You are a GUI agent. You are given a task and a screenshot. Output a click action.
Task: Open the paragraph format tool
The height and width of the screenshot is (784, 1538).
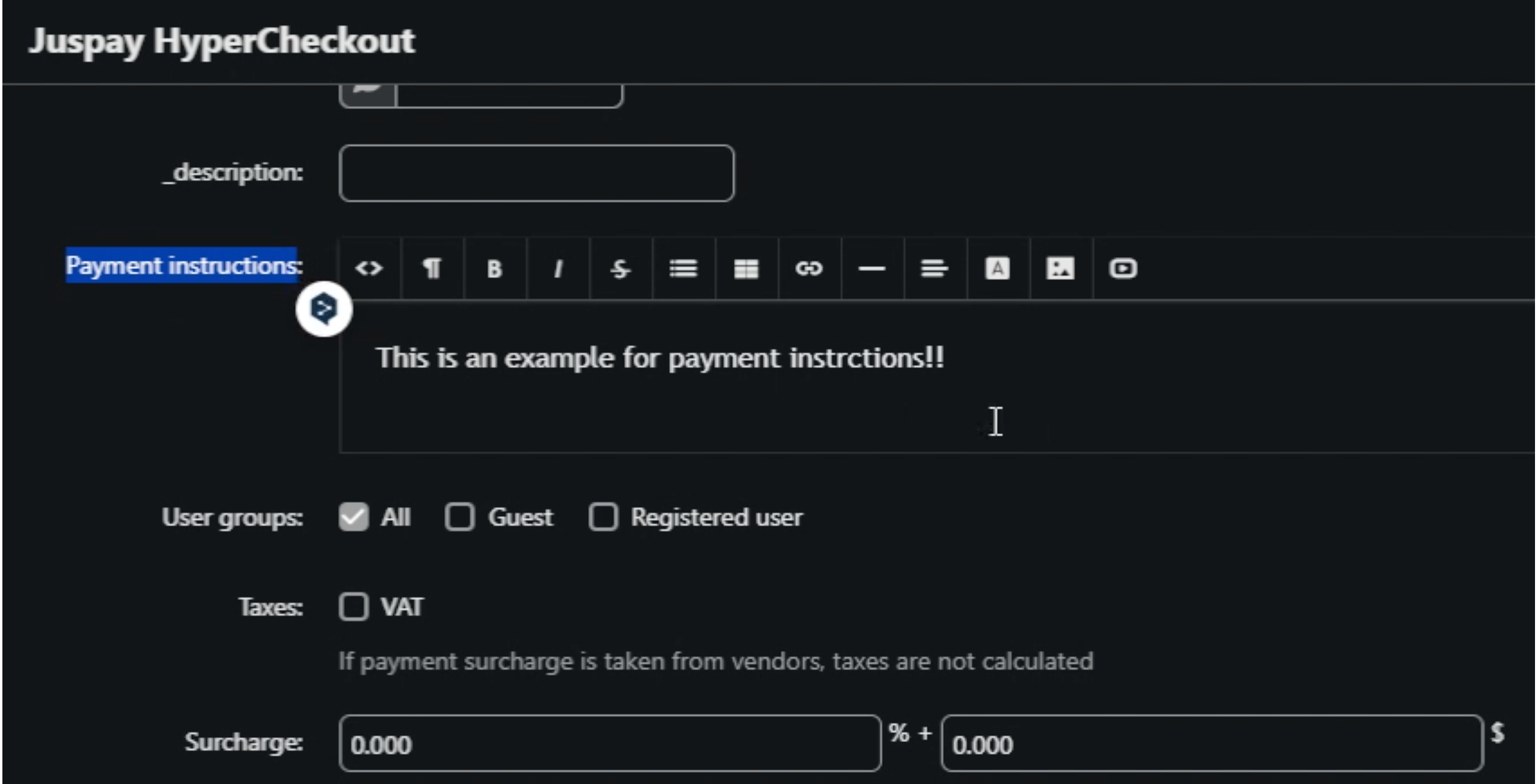[x=432, y=269]
